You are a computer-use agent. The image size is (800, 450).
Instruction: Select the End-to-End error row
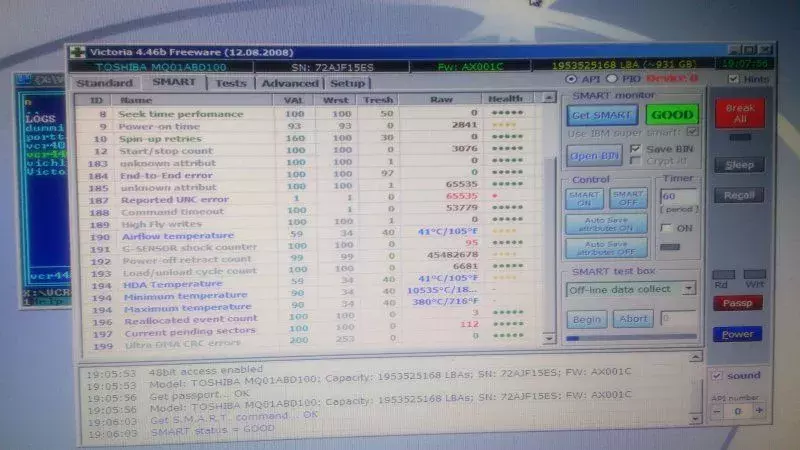pyautogui.click(x=309, y=174)
